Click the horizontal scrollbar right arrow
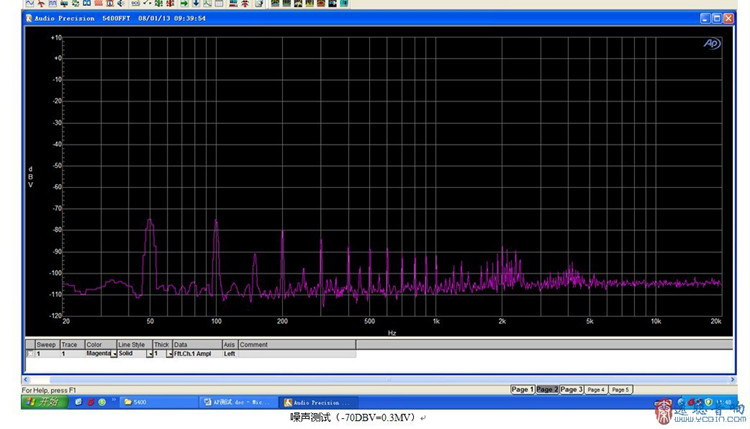Screen dimensions: 750x429 tap(732, 380)
